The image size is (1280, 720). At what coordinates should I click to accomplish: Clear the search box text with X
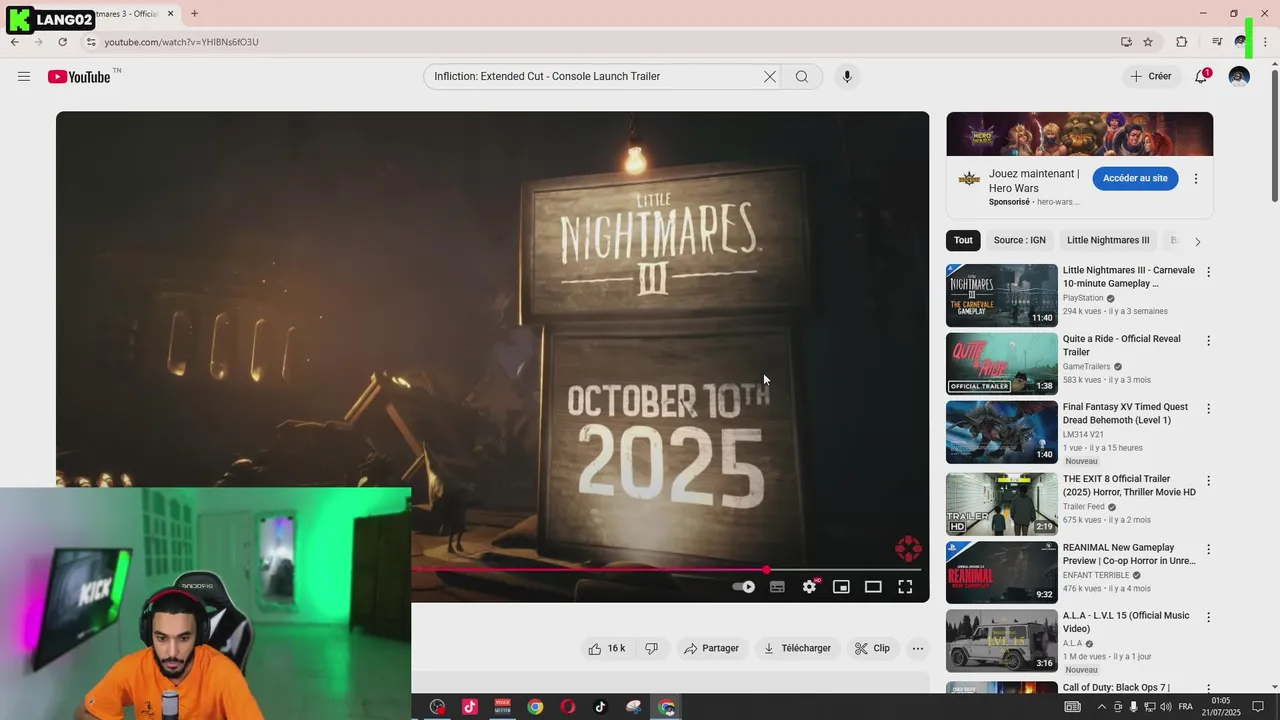tap(770, 77)
